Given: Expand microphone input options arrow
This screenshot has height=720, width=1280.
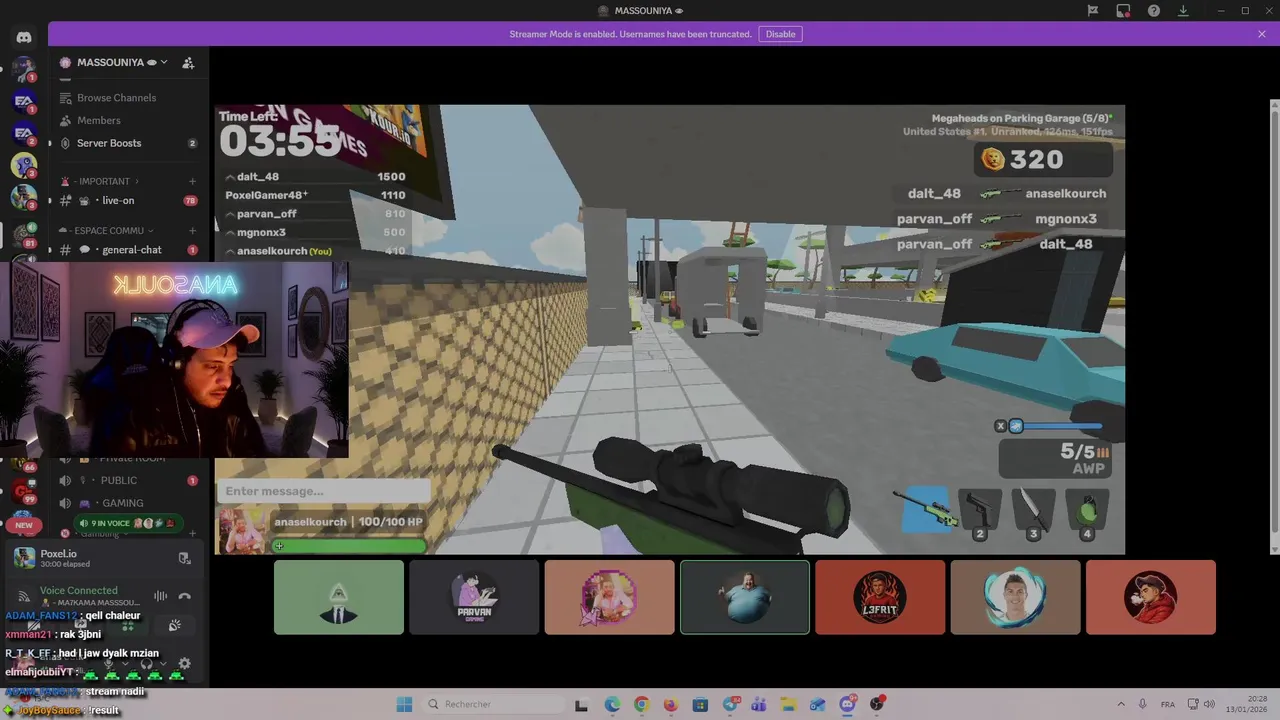Looking at the screenshot, I should [125, 663].
